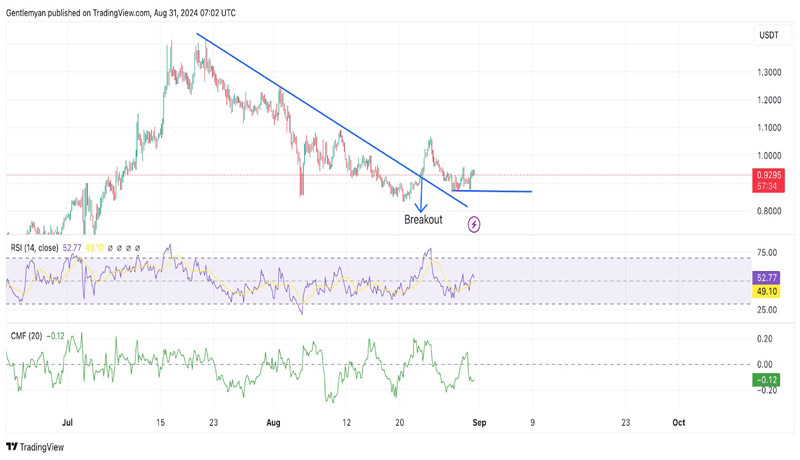Click the 75.00 RSI scale label
The height and width of the screenshot is (460, 800).
point(767,253)
